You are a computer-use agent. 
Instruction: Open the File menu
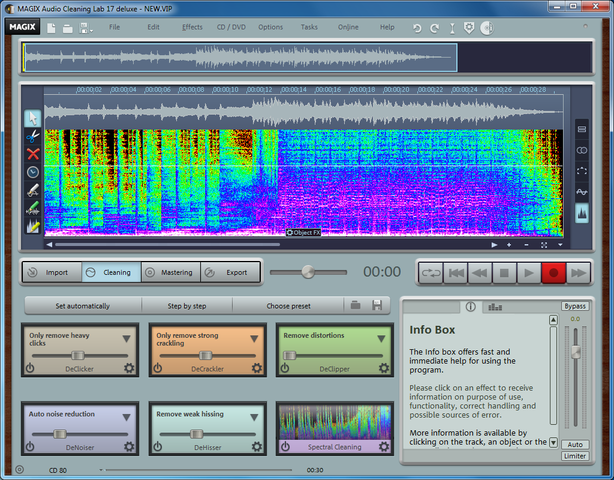coord(114,27)
